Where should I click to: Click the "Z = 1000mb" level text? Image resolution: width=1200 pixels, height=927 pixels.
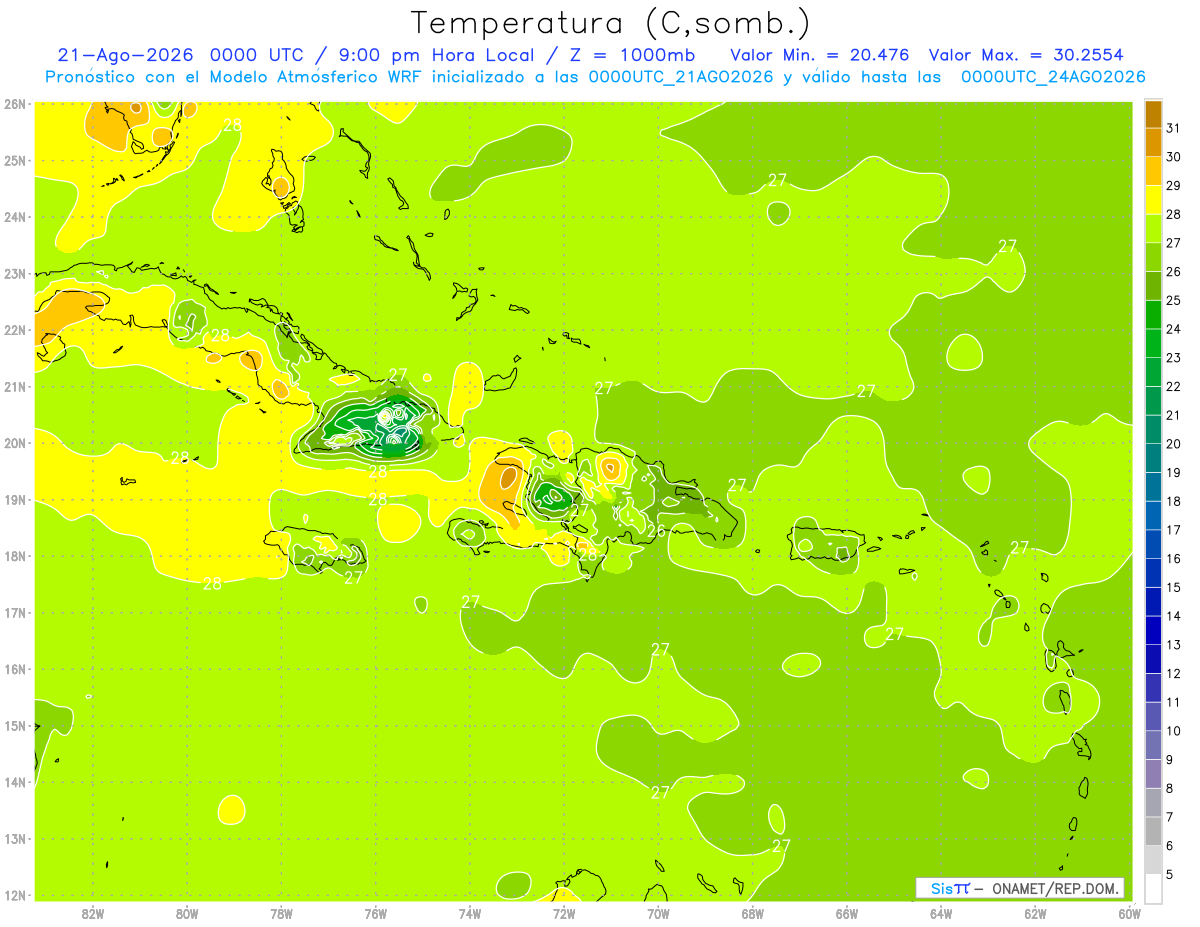(x=630, y=55)
